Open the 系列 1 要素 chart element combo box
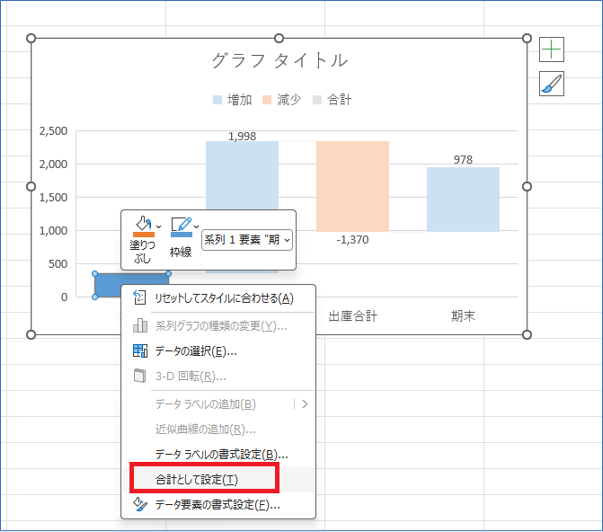This screenshot has height=532, width=603. tap(247, 240)
